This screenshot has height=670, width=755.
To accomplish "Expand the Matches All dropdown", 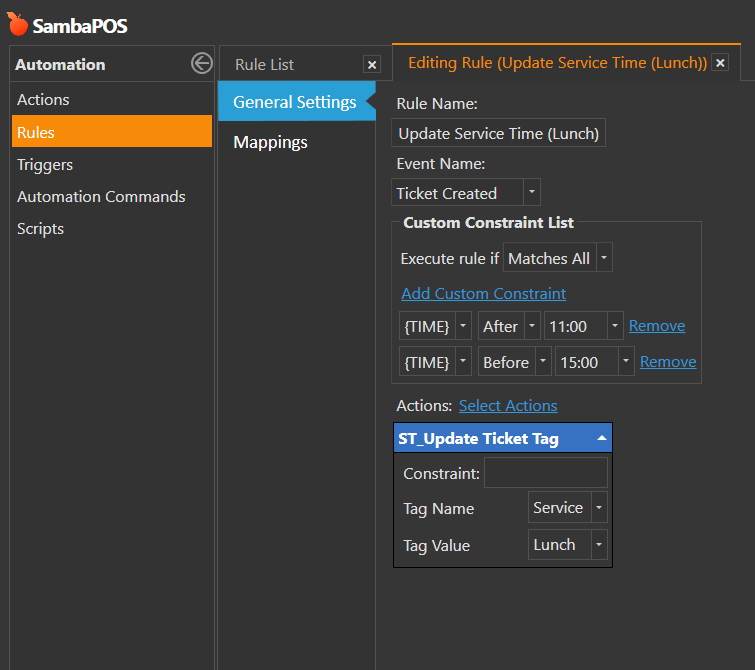I will [x=604, y=258].
